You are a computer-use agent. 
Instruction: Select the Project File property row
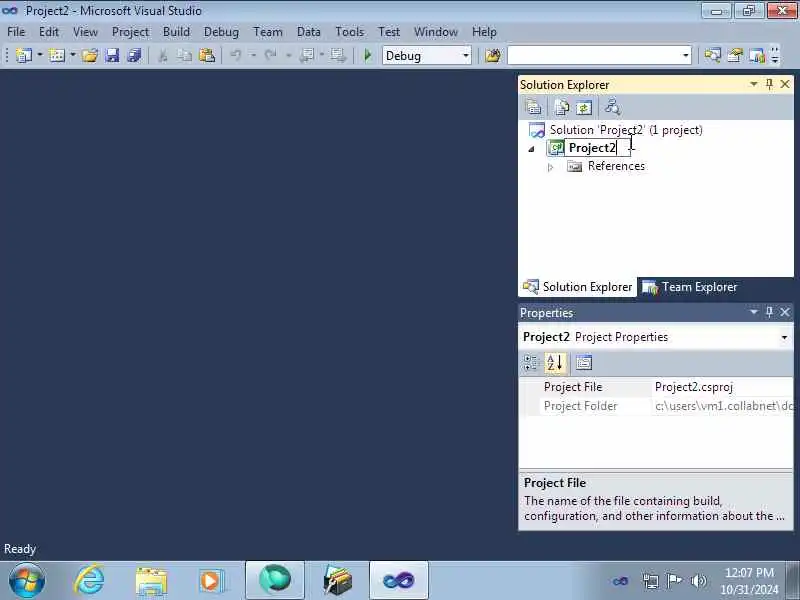pyautogui.click(x=656, y=387)
